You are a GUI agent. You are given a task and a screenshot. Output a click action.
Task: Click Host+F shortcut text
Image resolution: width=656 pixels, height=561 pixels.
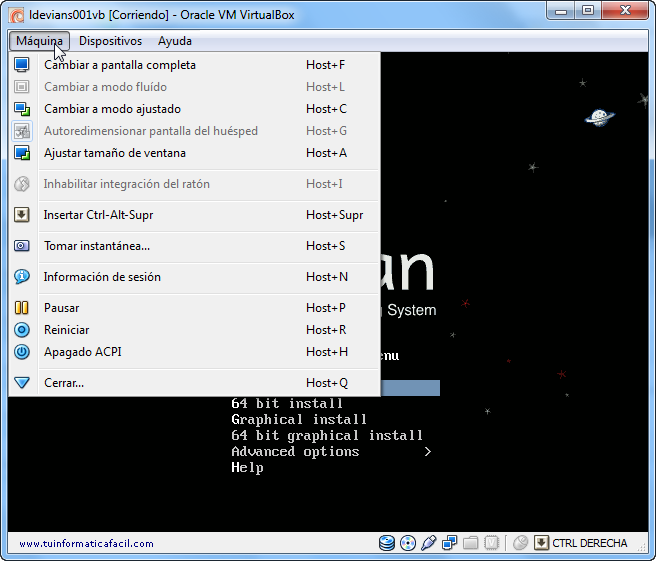(325, 65)
